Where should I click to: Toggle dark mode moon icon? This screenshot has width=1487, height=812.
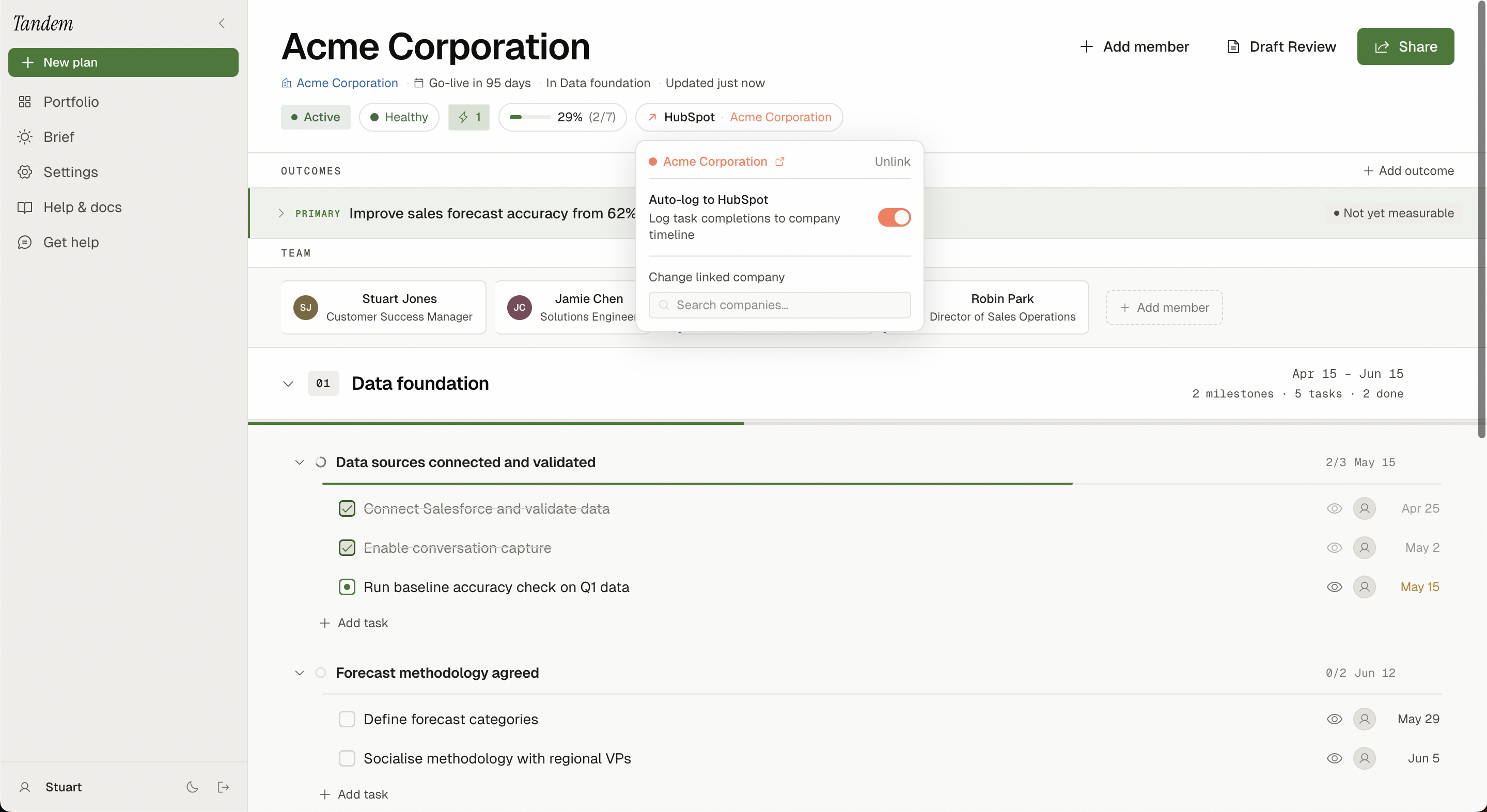click(192, 787)
